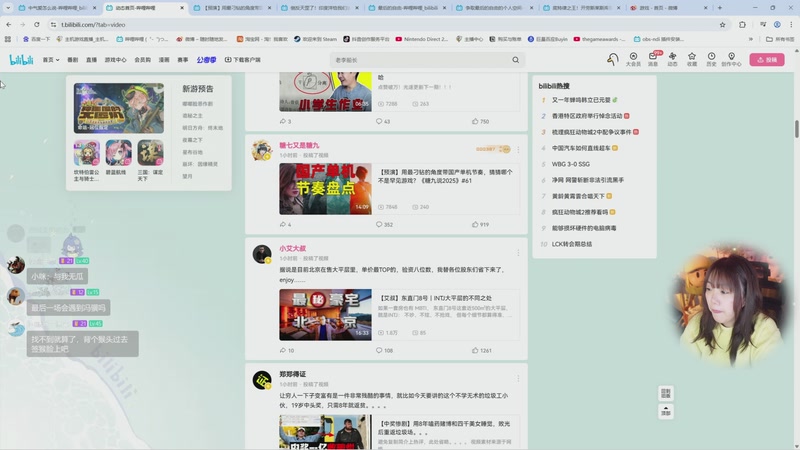Focus the bilibili search box

[421, 60]
